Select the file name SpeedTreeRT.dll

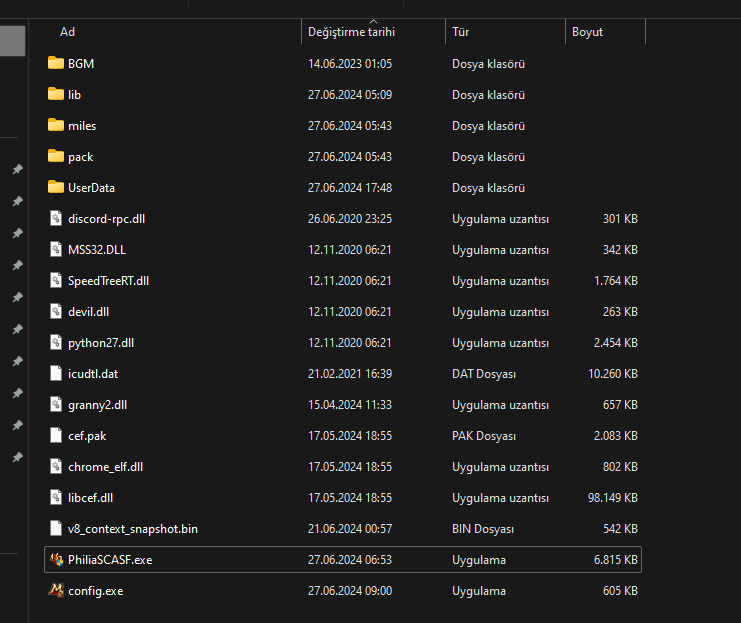[x=108, y=281]
